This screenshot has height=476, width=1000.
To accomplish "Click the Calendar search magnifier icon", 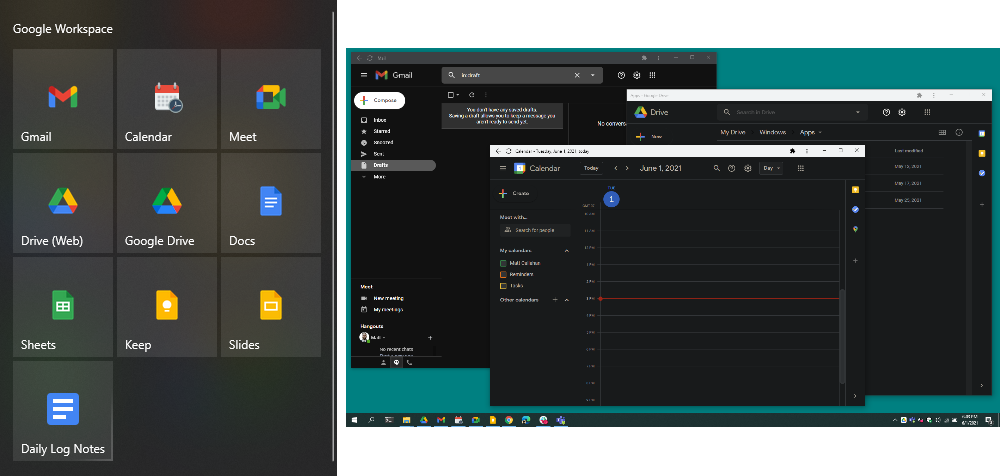I will click(716, 169).
